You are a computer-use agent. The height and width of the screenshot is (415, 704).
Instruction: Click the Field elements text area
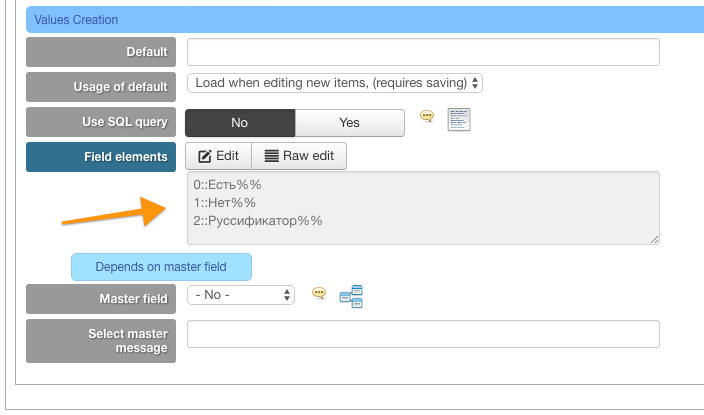423,208
